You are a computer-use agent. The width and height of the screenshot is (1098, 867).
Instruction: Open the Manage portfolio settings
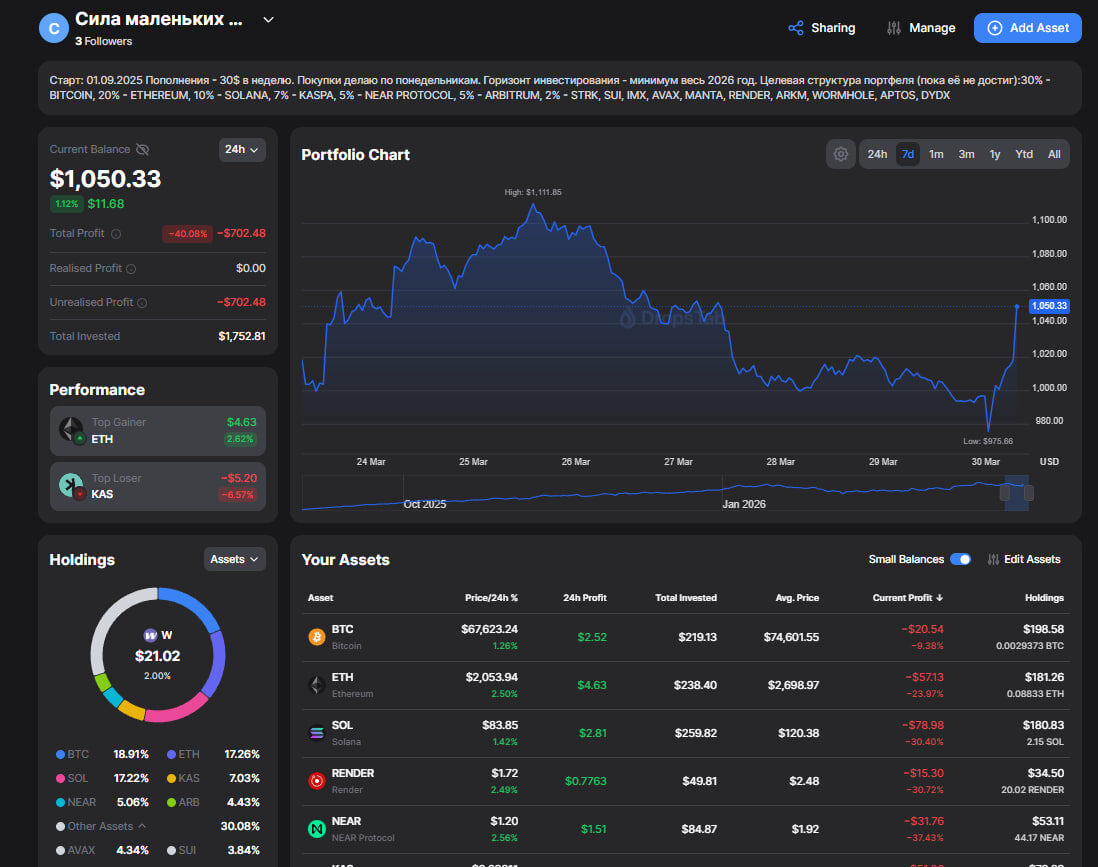click(920, 28)
